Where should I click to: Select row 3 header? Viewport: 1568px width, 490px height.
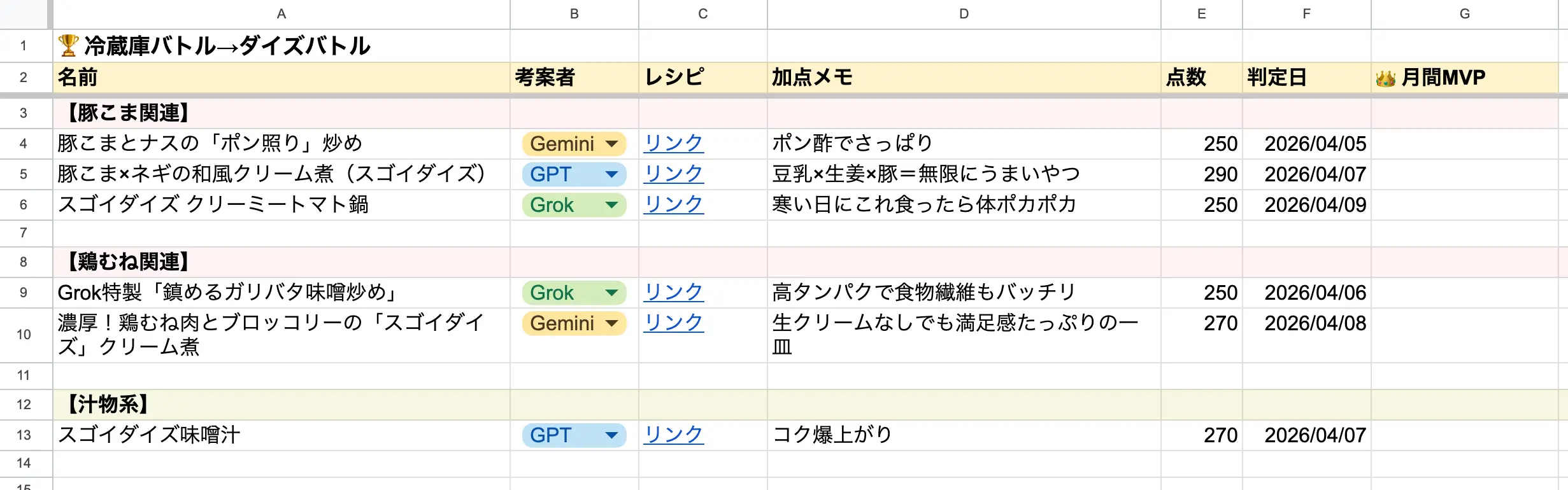(x=24, y=113)
